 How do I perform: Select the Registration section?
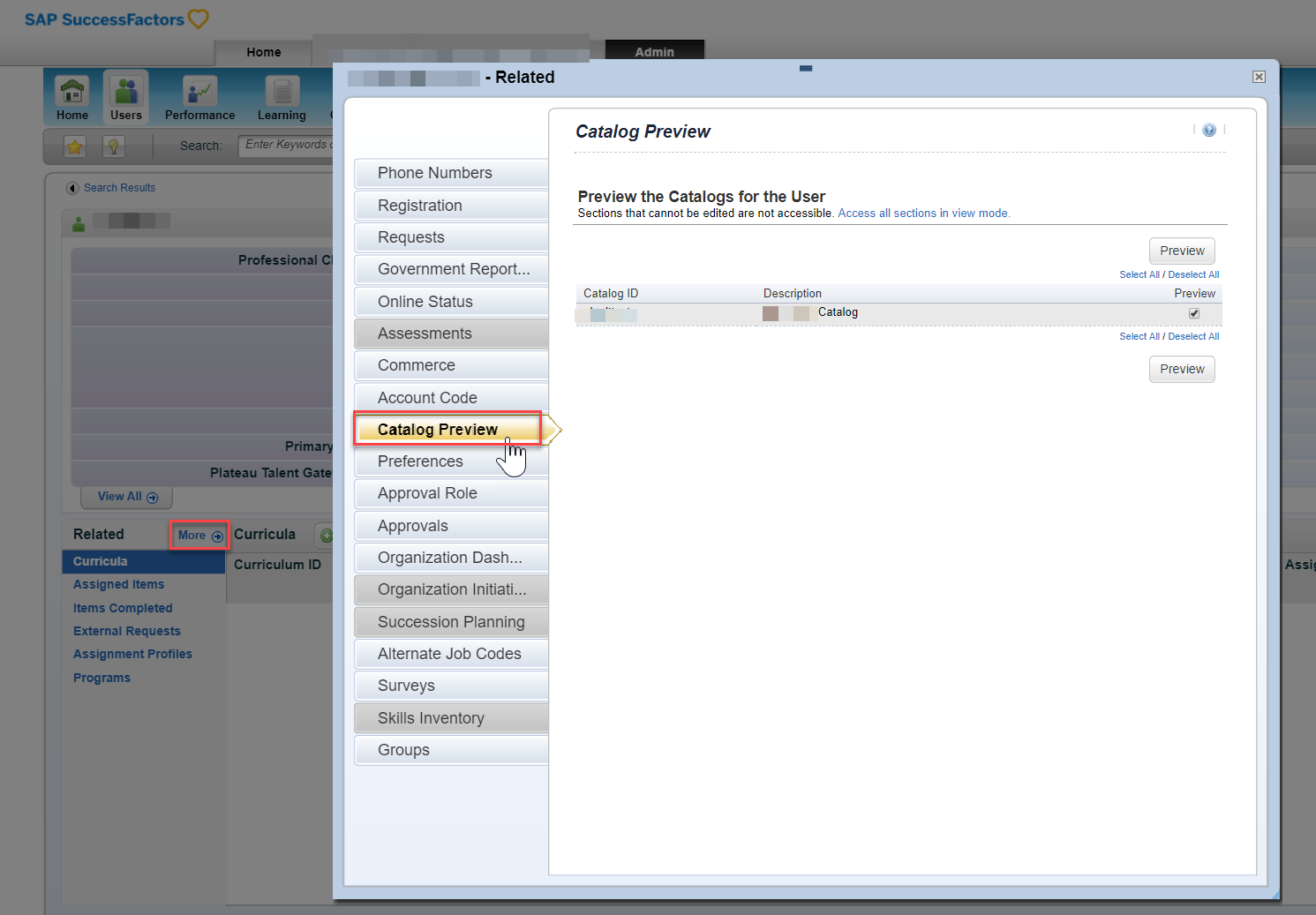coord(451,206)
